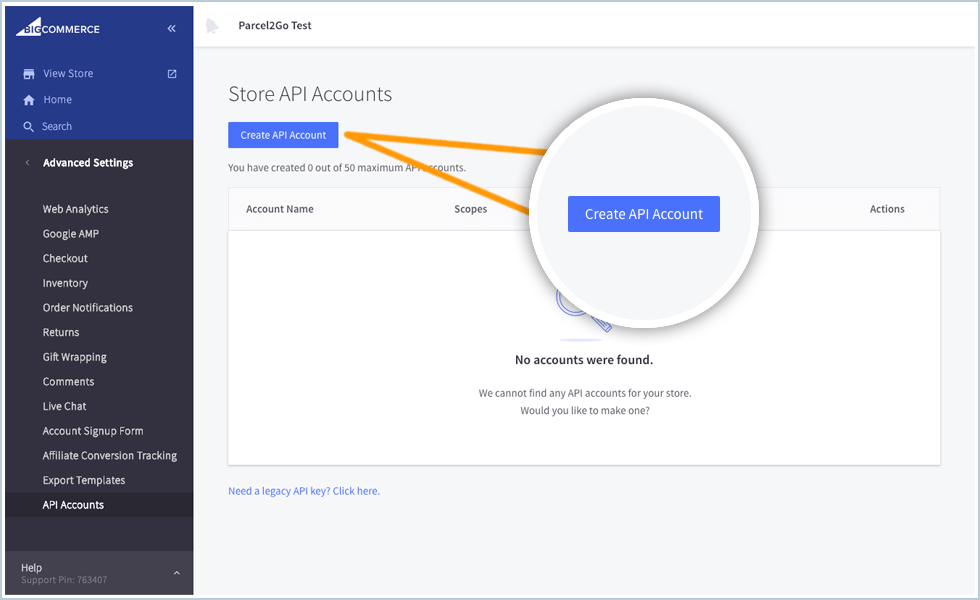Collapse Advanced Settings with its back chevron

tap(26, 162)
